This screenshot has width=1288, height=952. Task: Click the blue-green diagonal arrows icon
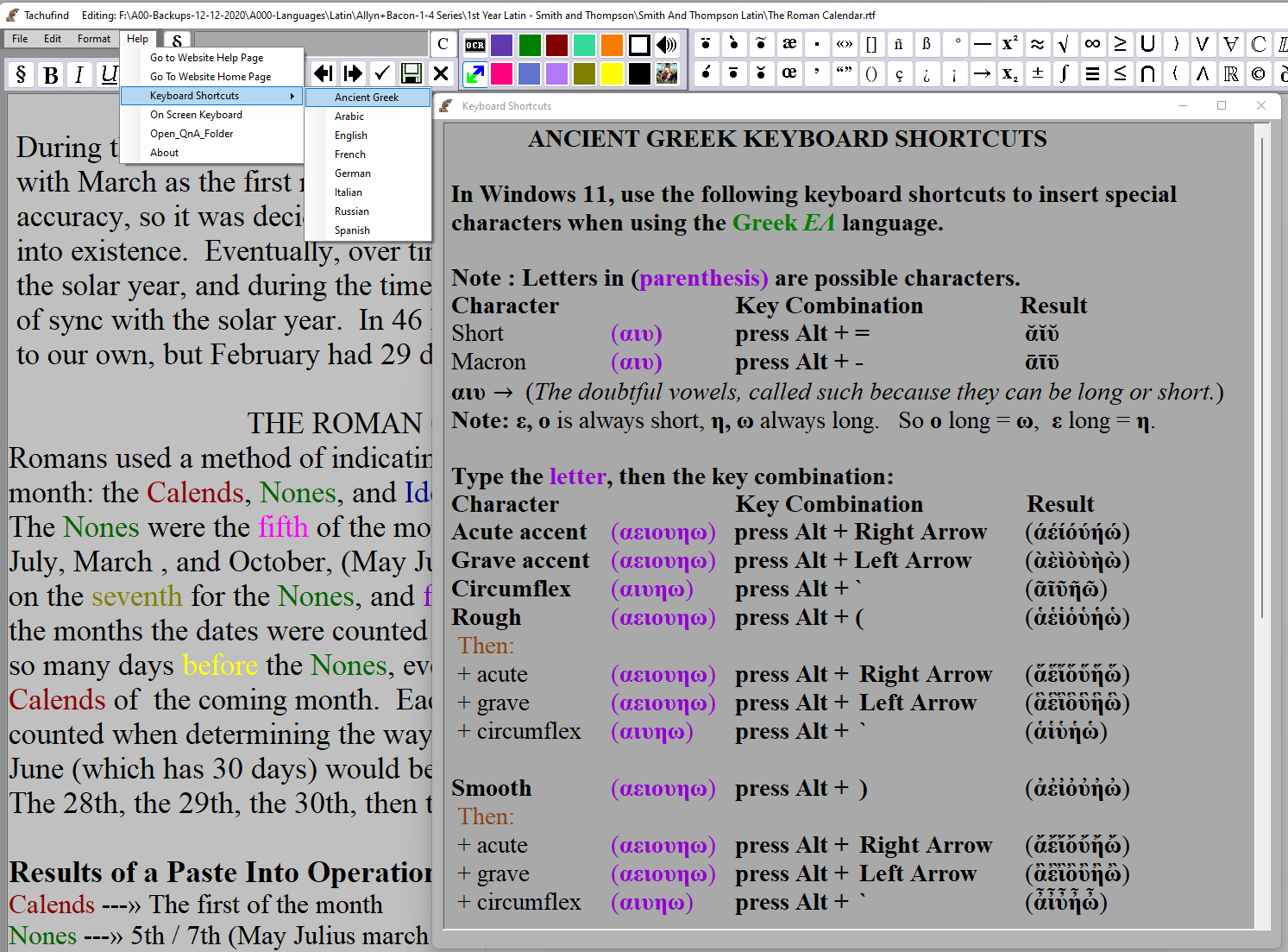[474, 74]
